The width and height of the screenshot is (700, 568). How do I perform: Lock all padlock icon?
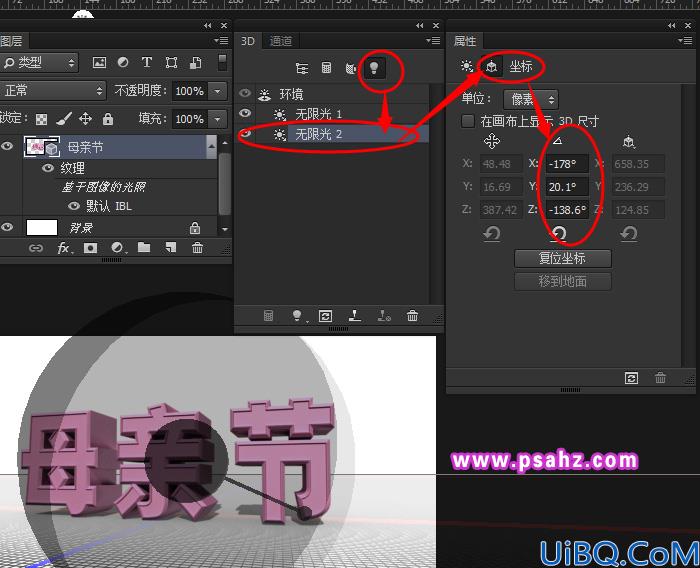(108, 119)
